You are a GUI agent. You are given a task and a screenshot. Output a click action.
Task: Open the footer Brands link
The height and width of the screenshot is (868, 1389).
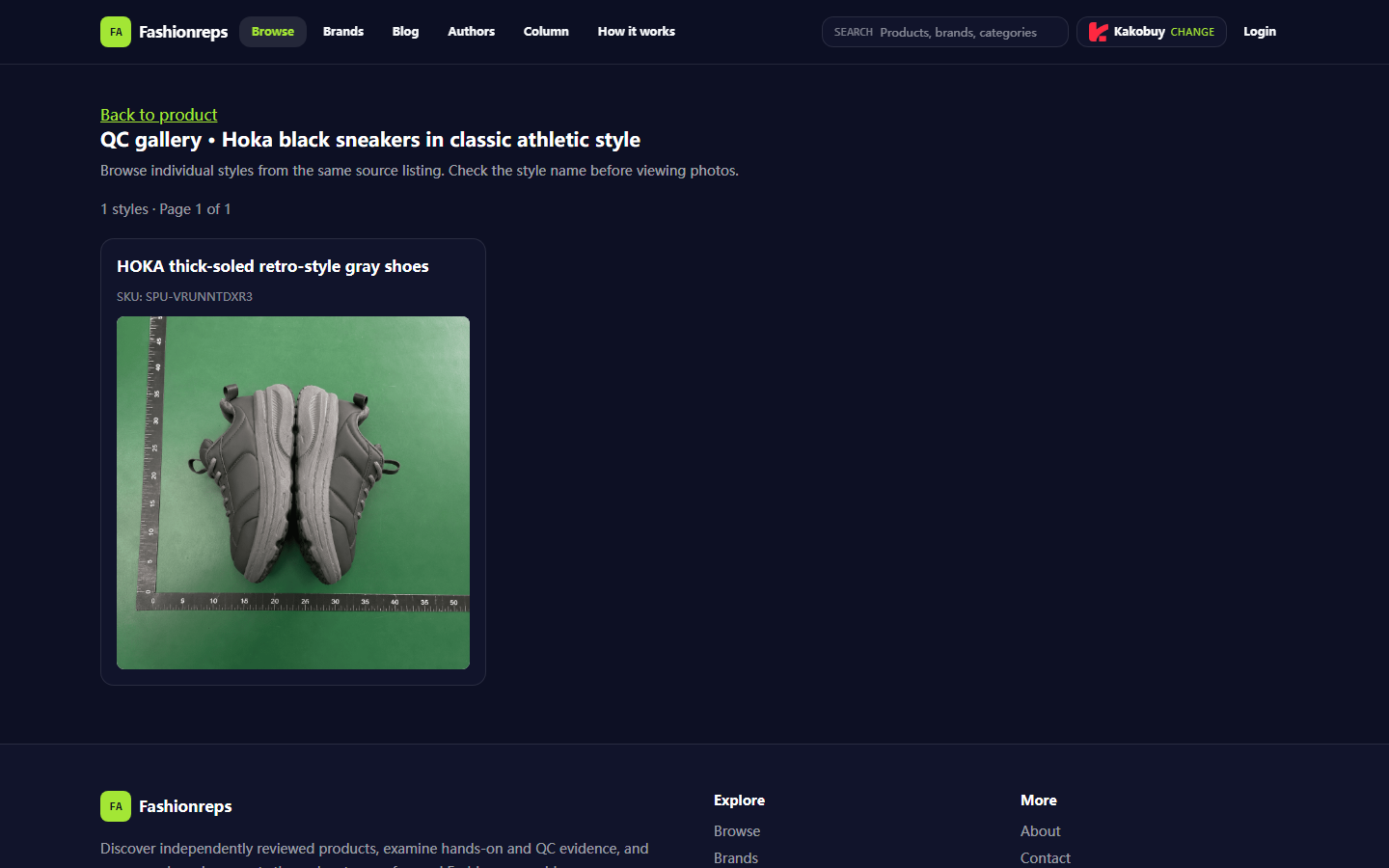point(736,858)
